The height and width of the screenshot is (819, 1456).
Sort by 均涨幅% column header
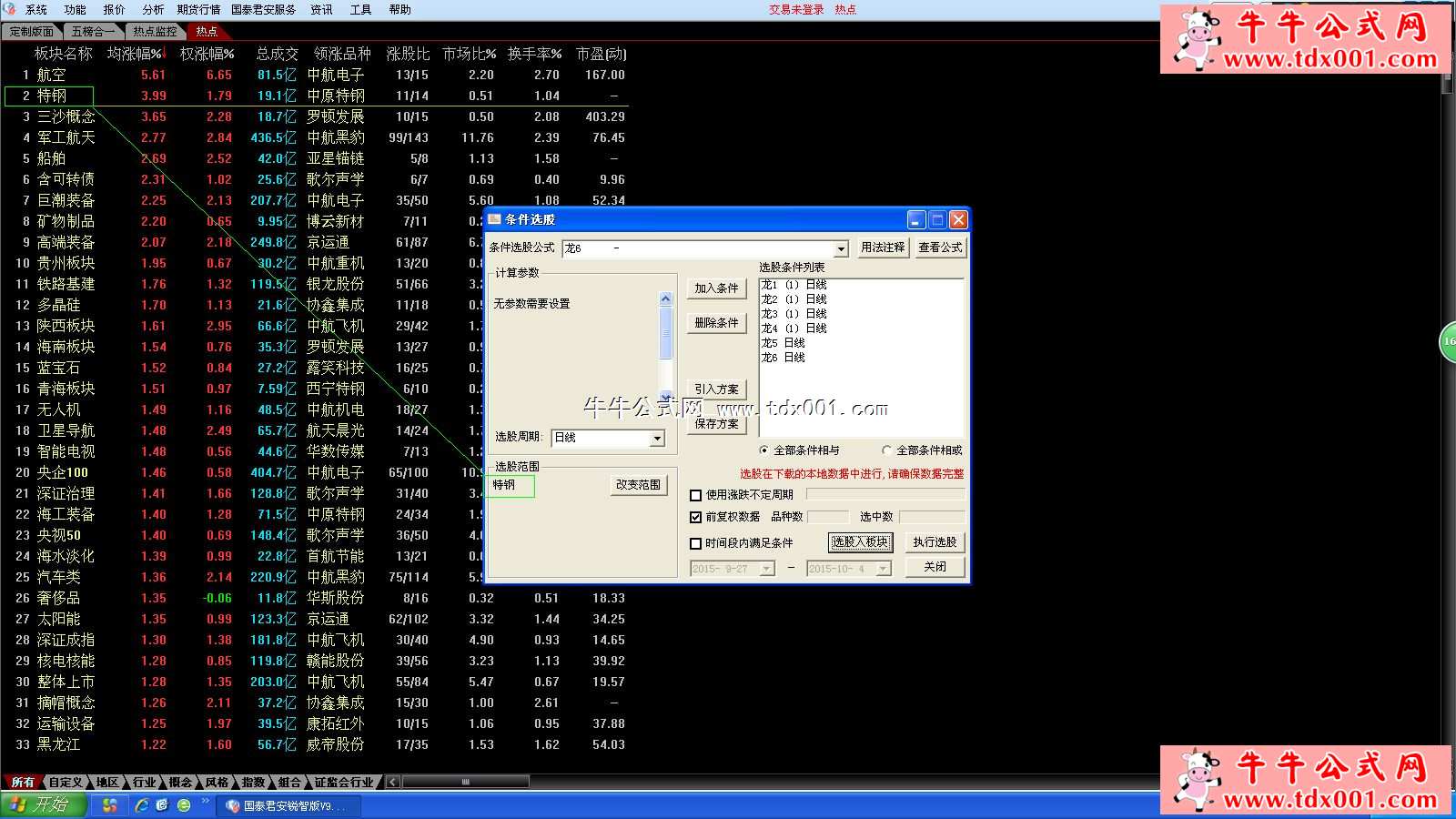(136, 54)
